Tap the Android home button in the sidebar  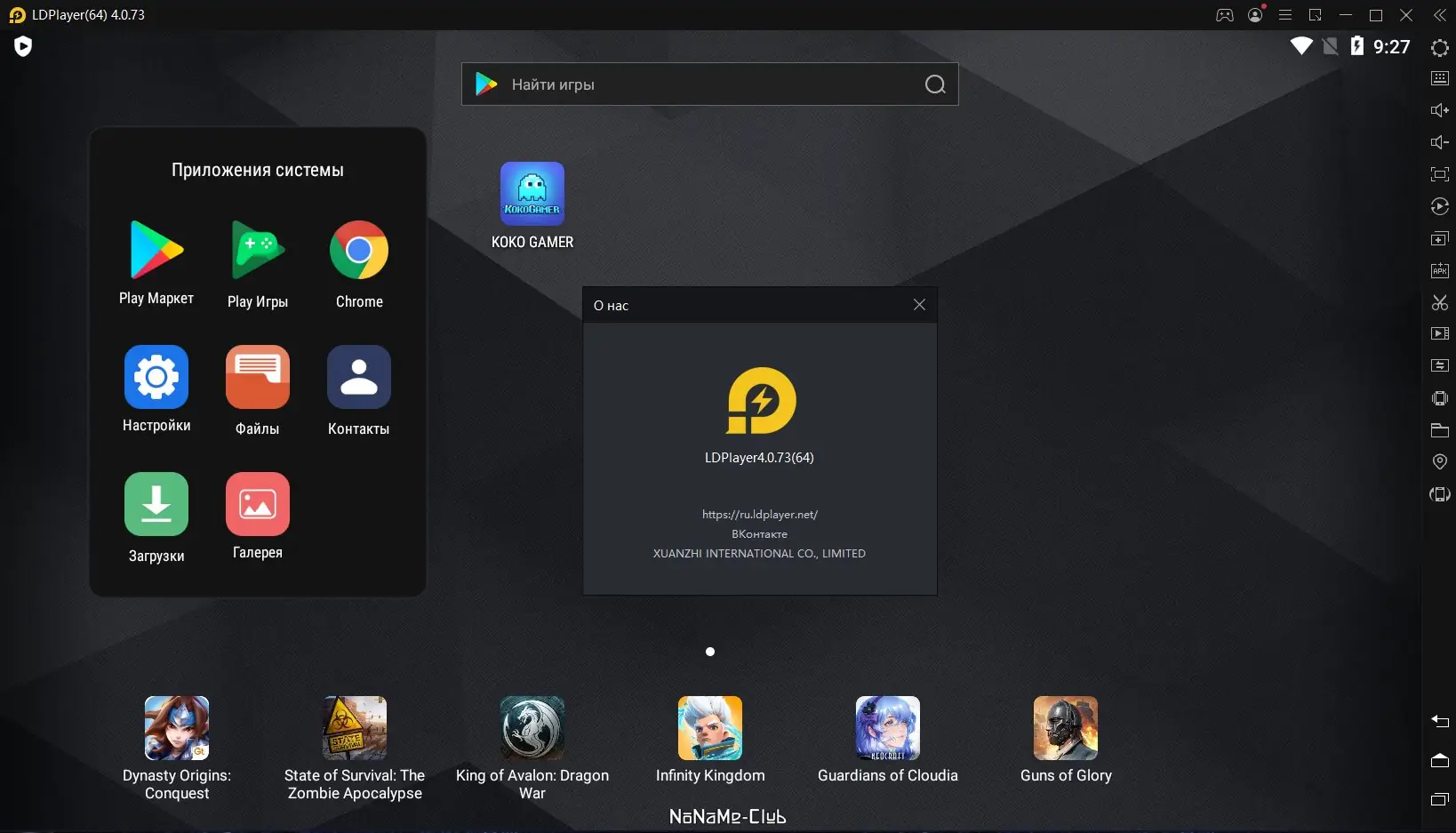coord(1440,760)
